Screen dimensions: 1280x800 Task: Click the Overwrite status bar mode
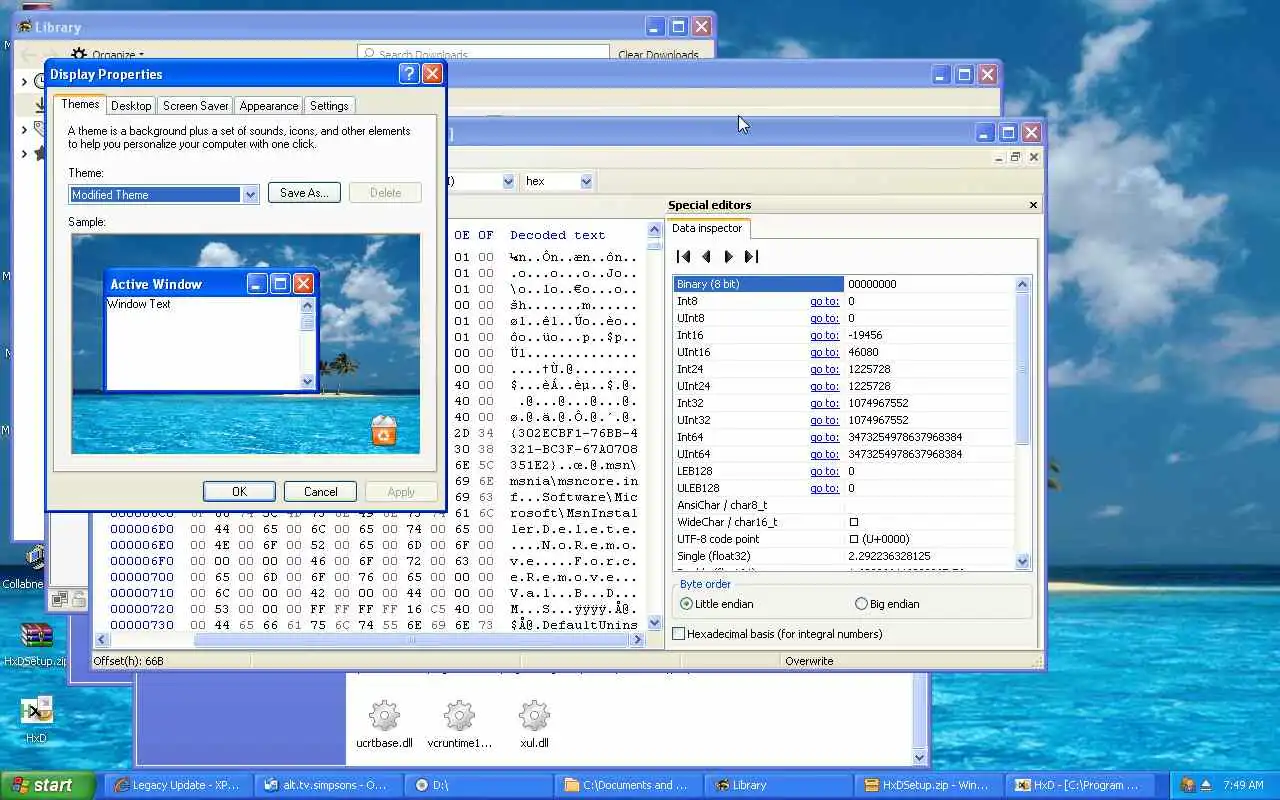pyautogui.click(x=809, y=661)
